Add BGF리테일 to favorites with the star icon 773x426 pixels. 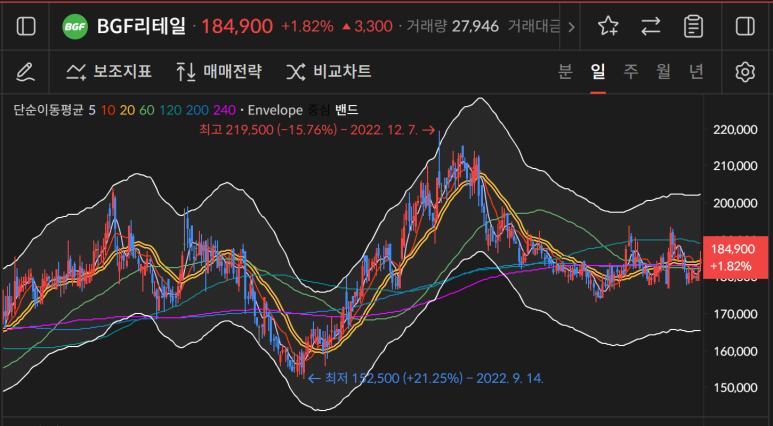[608, 26]
